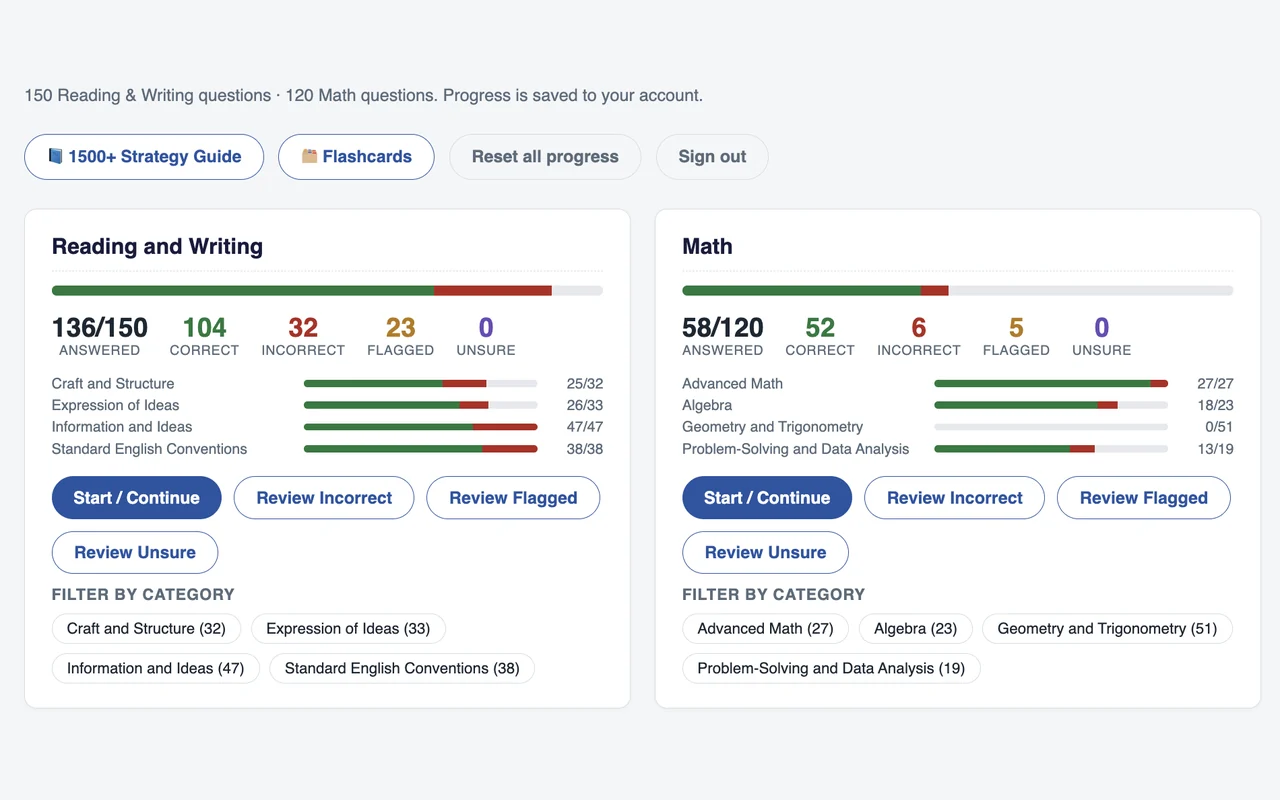Screen dimensions: 1280x800
Task: Click the Math card heading
Action: point(707,247)
